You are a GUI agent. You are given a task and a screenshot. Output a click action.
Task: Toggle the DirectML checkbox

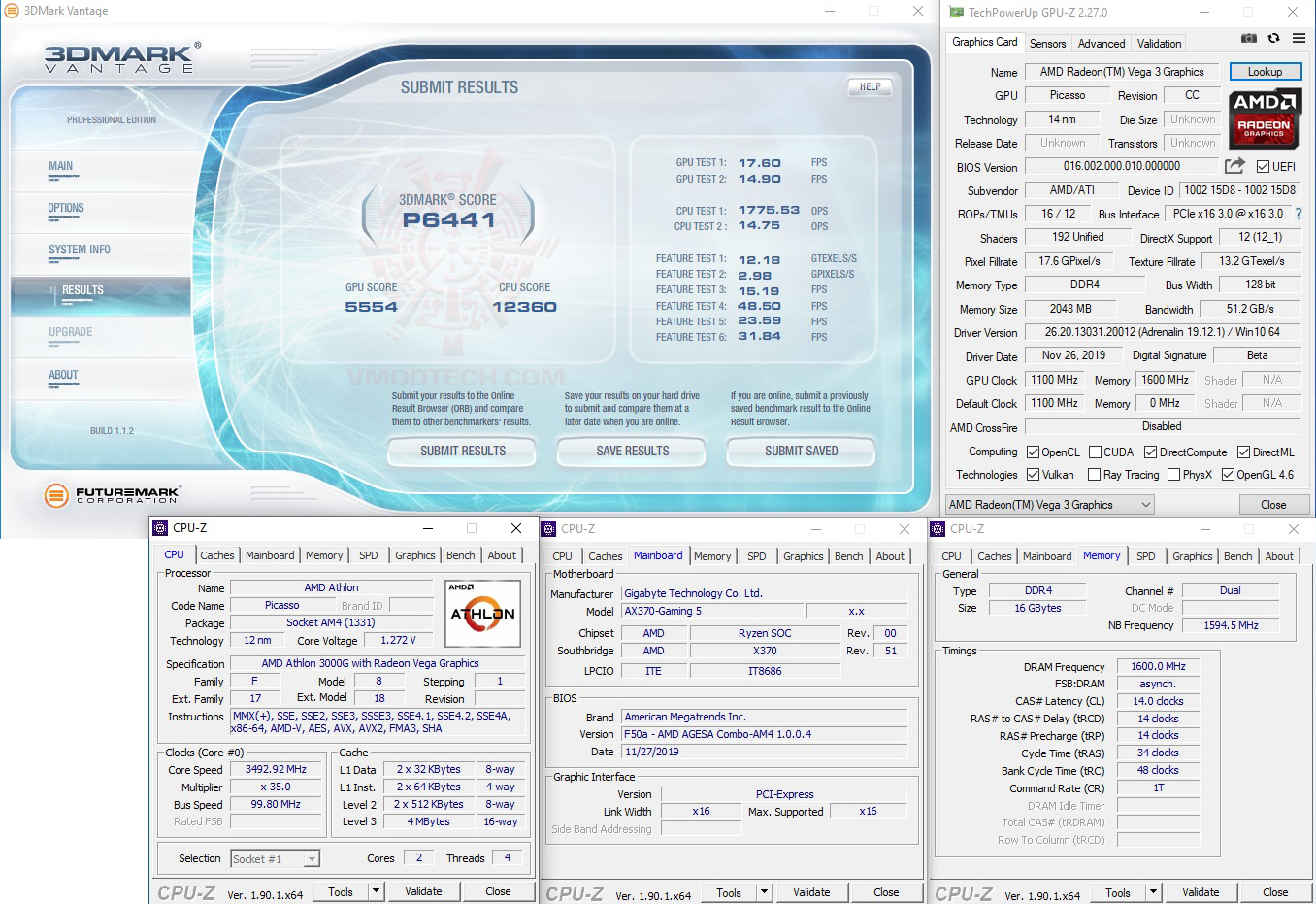[x=1243, y=452]
